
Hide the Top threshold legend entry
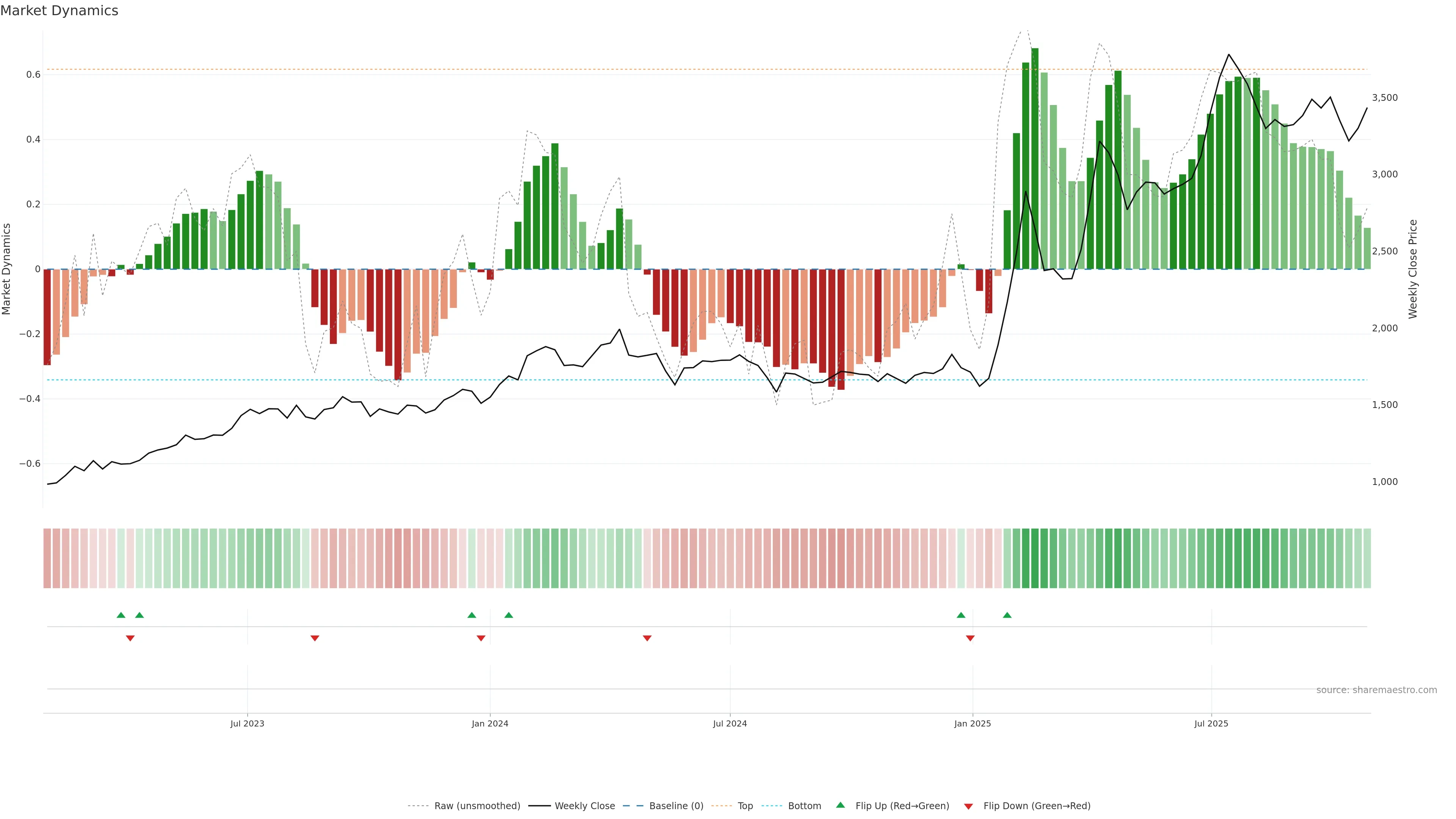click(x=745, y=806)
